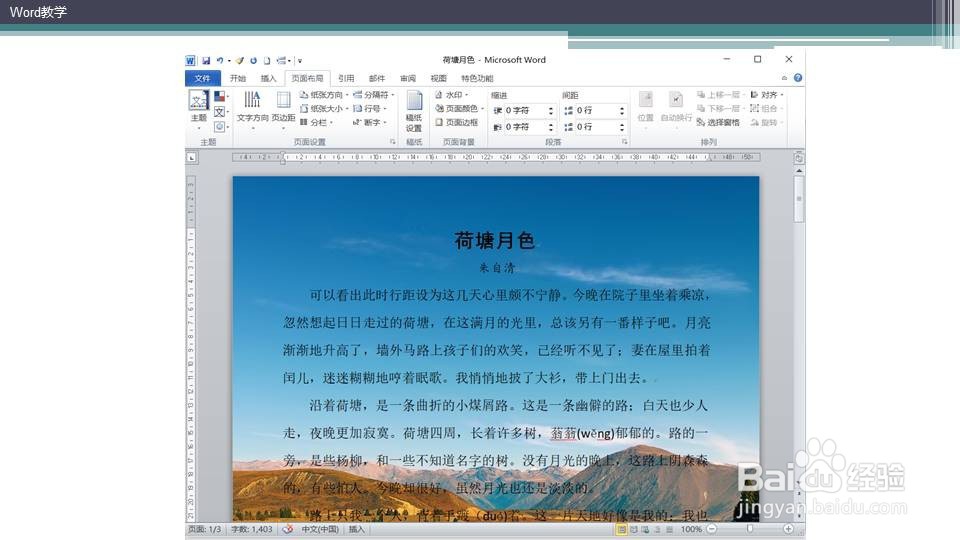Switch to Outline view icon
This screenshot has width=960, height=540.
click(658, 530)
